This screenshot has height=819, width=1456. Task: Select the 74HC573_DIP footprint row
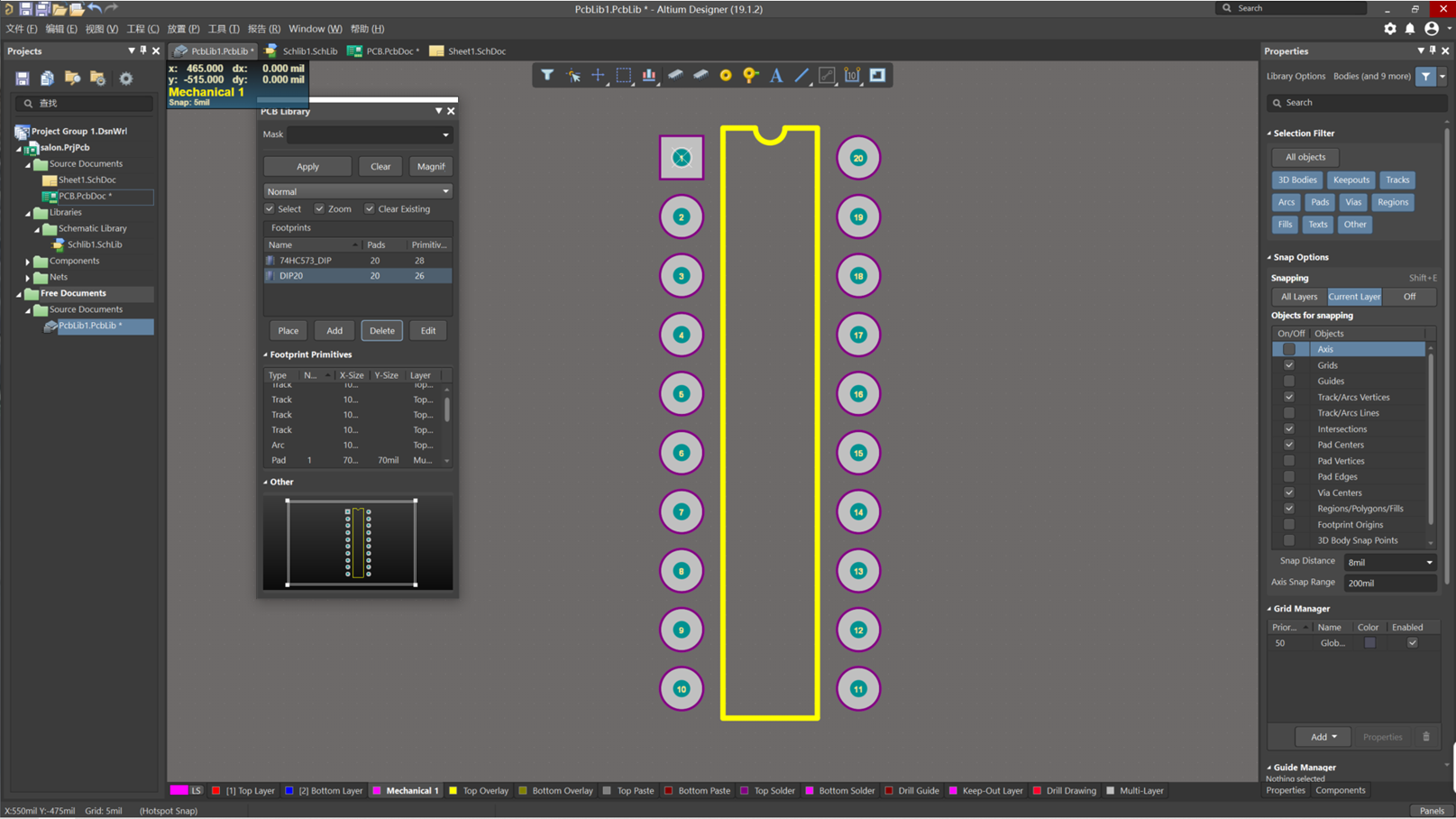pyautogui.click(x=358, y=261)
